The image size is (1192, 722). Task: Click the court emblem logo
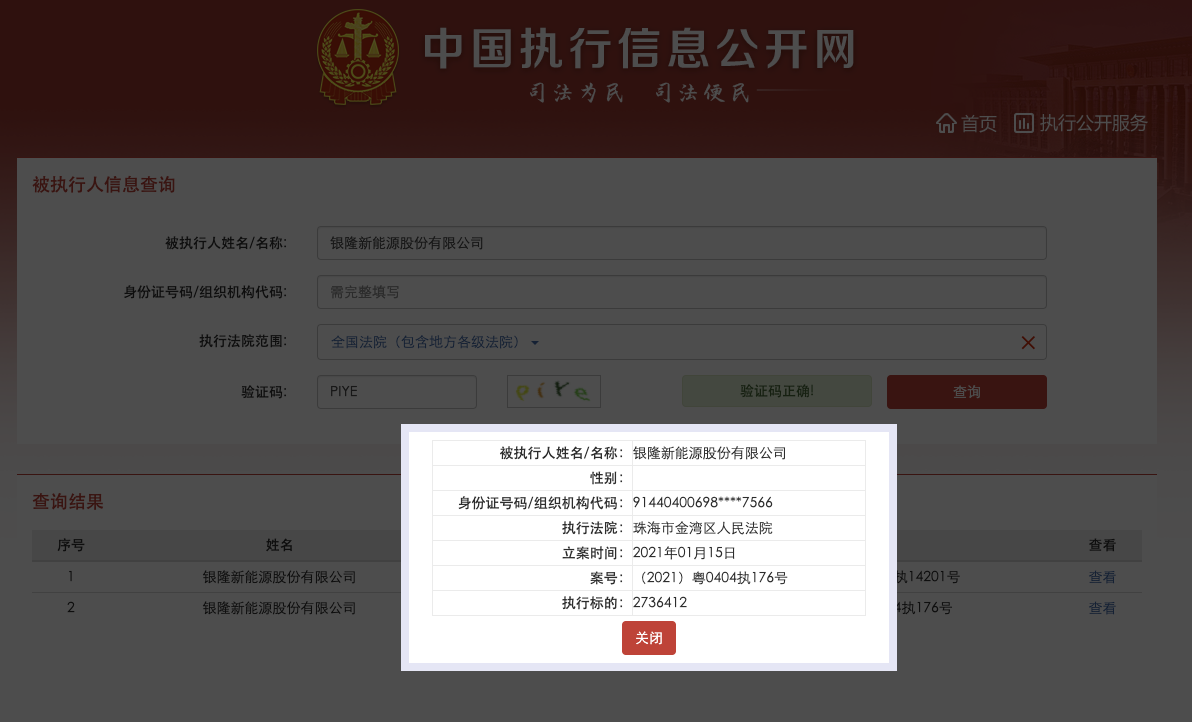(357, 57)
